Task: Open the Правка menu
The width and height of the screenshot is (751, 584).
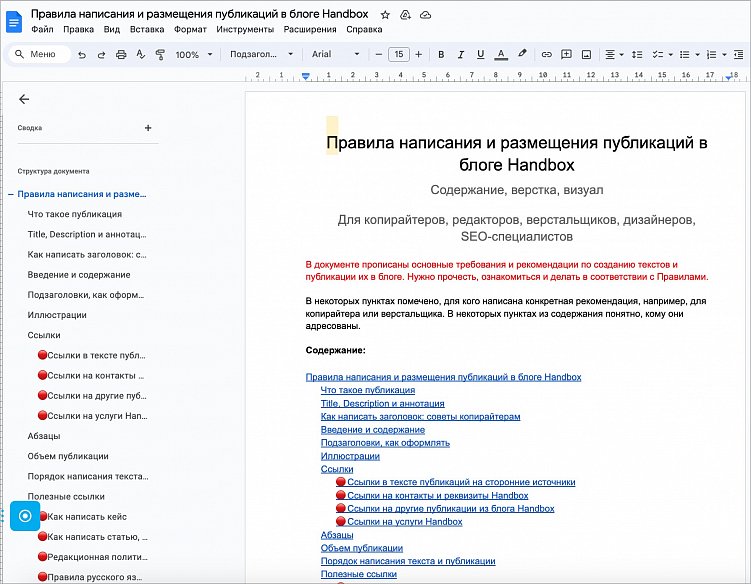Action: 79,29
